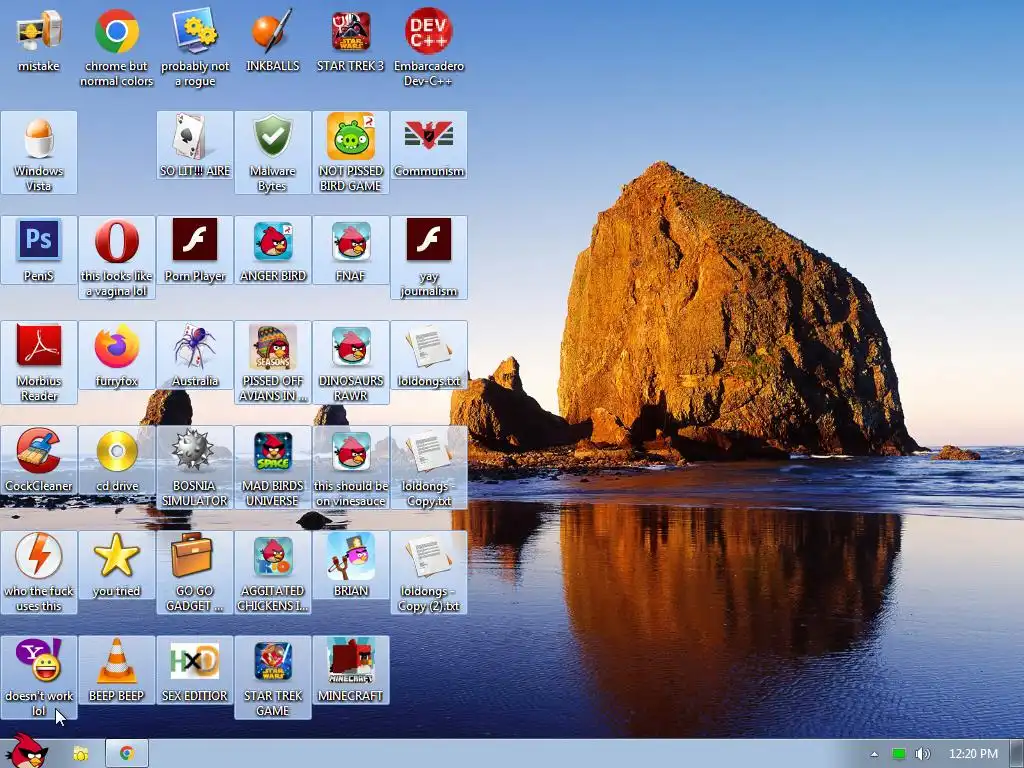Select the 'mistake' computer icon
The height and width of the screenshot is (768, 1024).
pyautogui.click(x=39, y=31)
